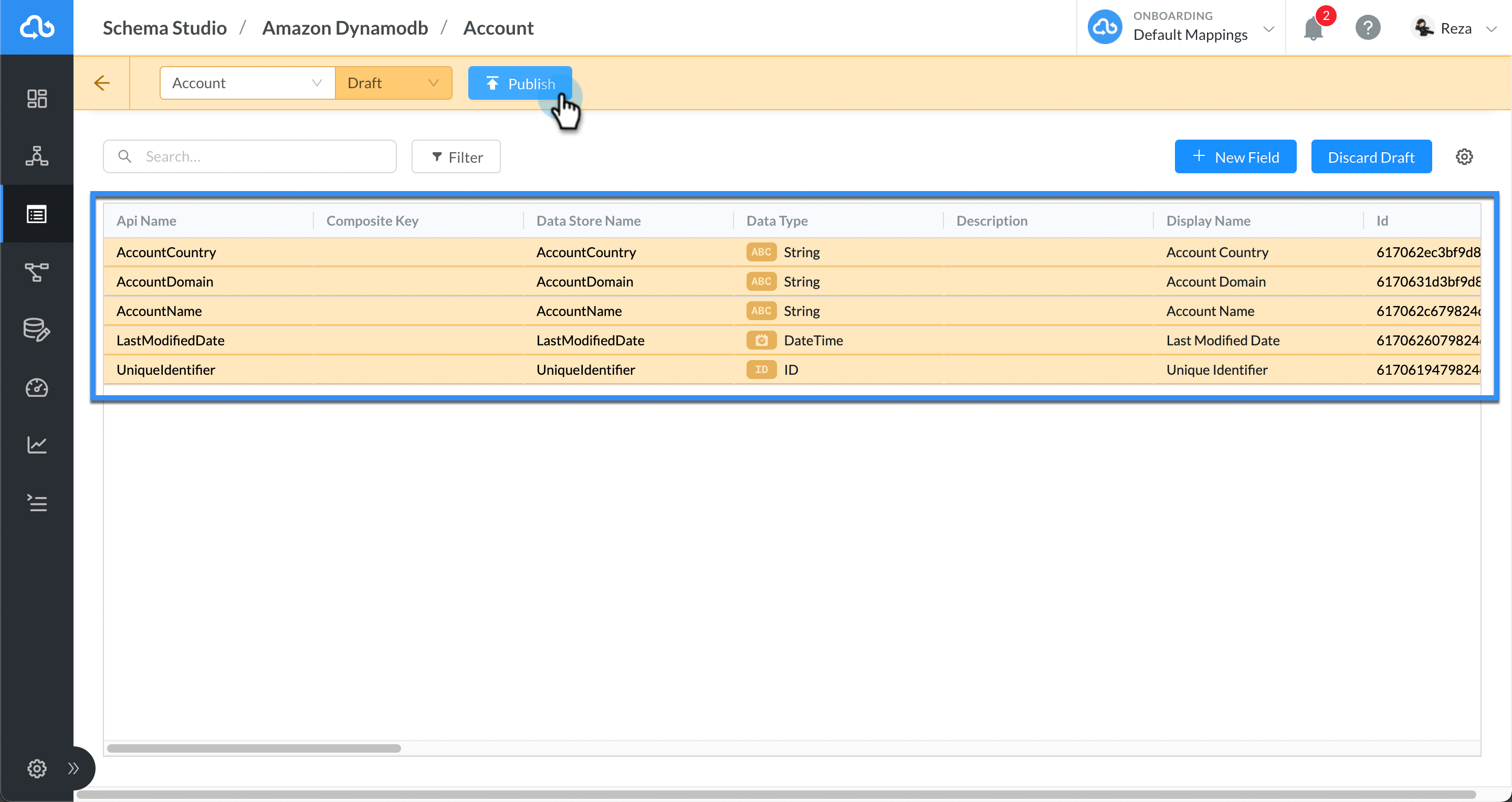The image size is (1512, 802).
Task: Open the speedometer gauge icon in sidebar
Action: pos(36,387)
